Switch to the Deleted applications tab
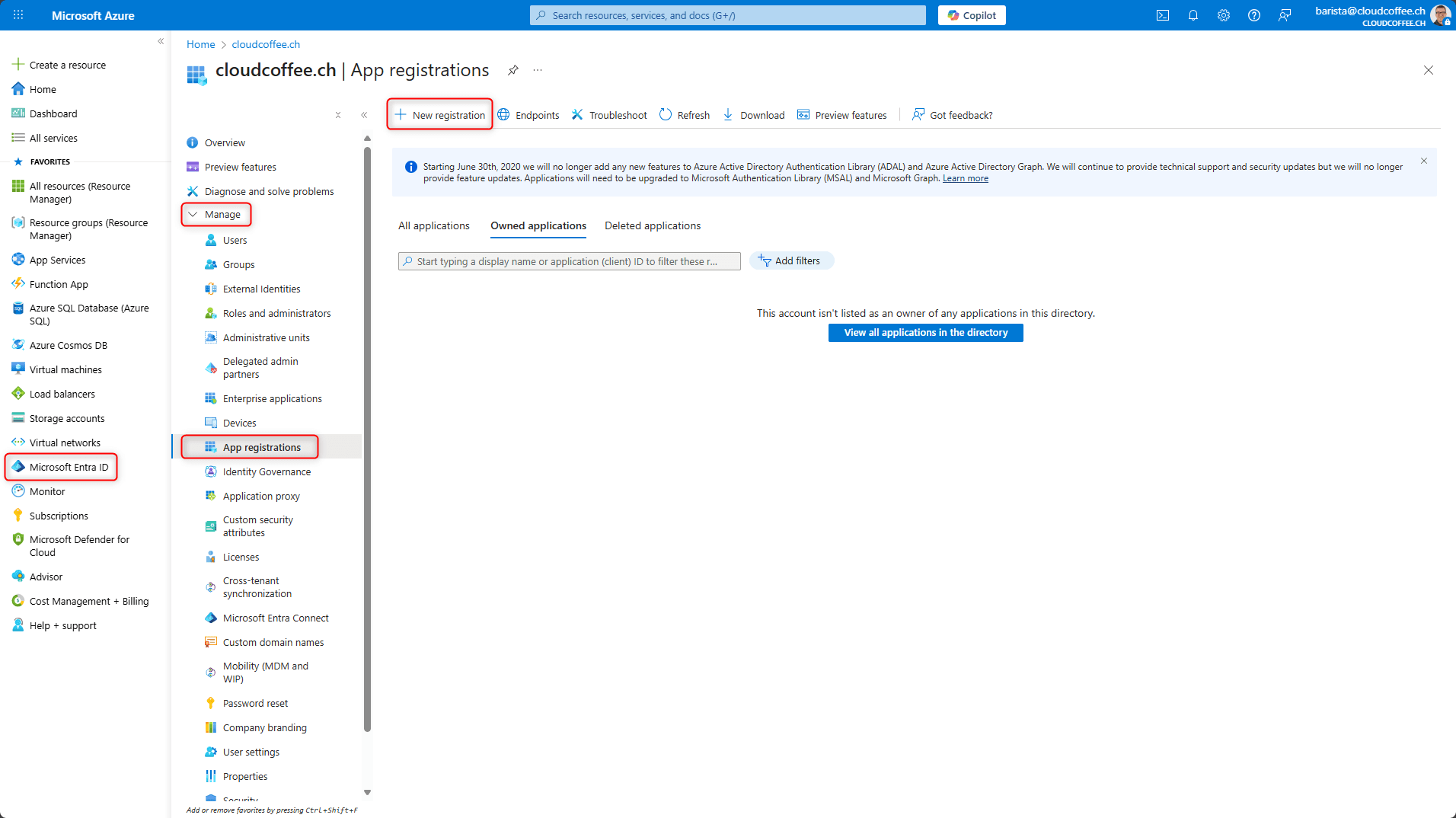Viewport: 1456px width, 818px height. [x=653, y=226]
